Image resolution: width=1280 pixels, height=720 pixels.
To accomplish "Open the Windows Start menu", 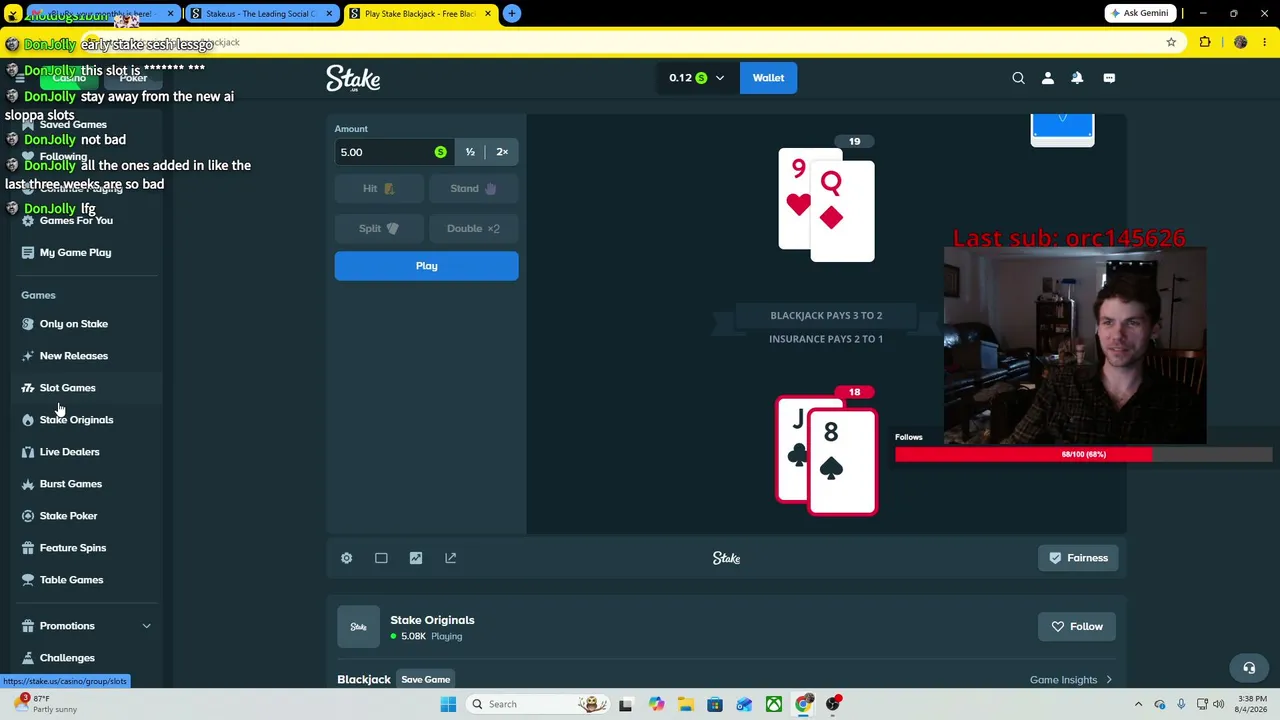I will click(x=448, y=704).
